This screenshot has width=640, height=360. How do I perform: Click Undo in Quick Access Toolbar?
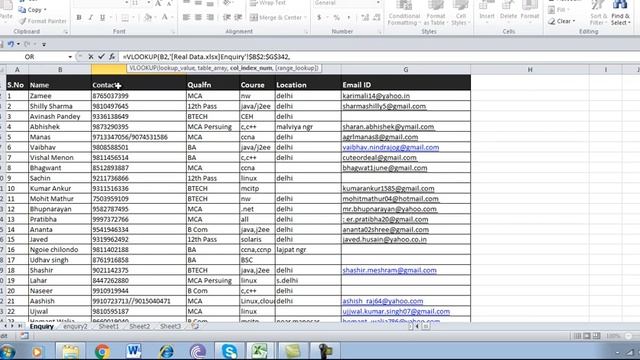pos(11,44)
